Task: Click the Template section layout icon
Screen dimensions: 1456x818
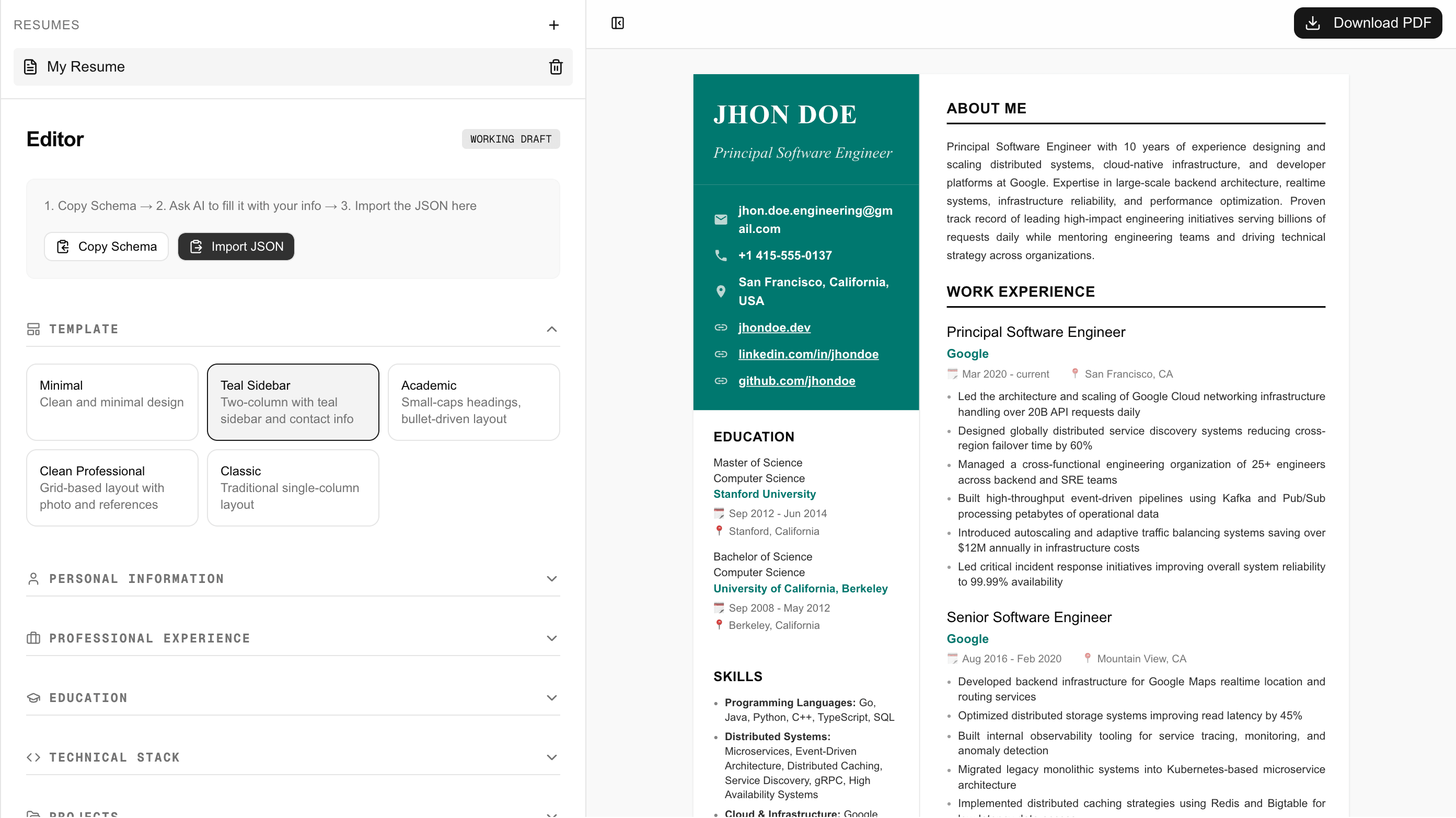Action: click(33, 330)
